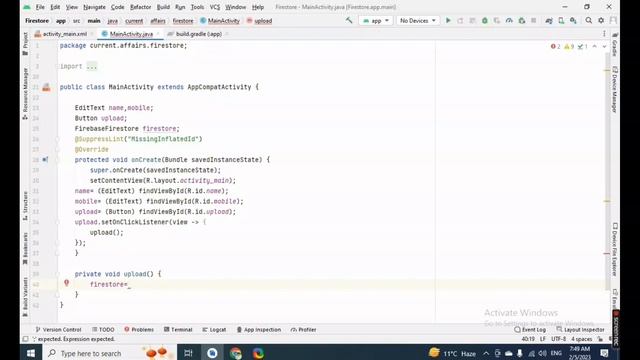
Task: Open the Resource Manager tool window
Action: tap(25, 94)
